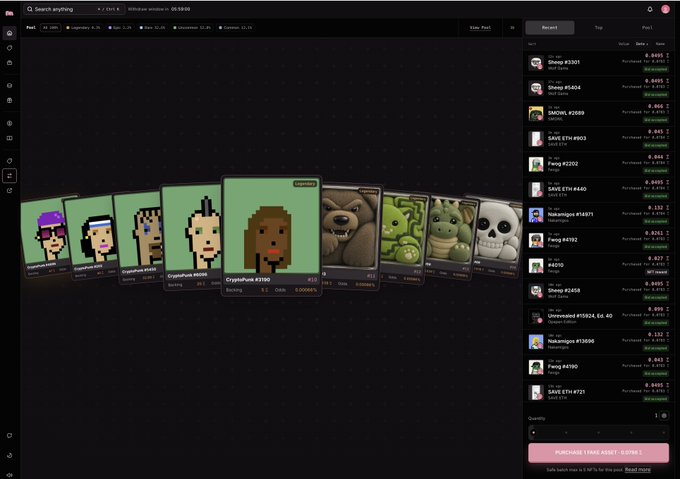Sort the list by Date
Screen dimensions: 680x479
pyautogui.click(x=641, y=44)
